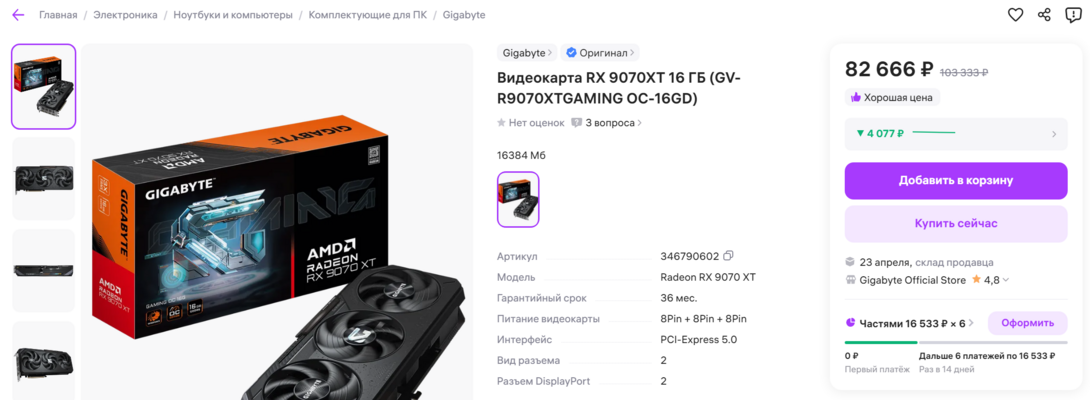
Task: Select the third gallery thumbnail showing card side
Action: (43, 271)
